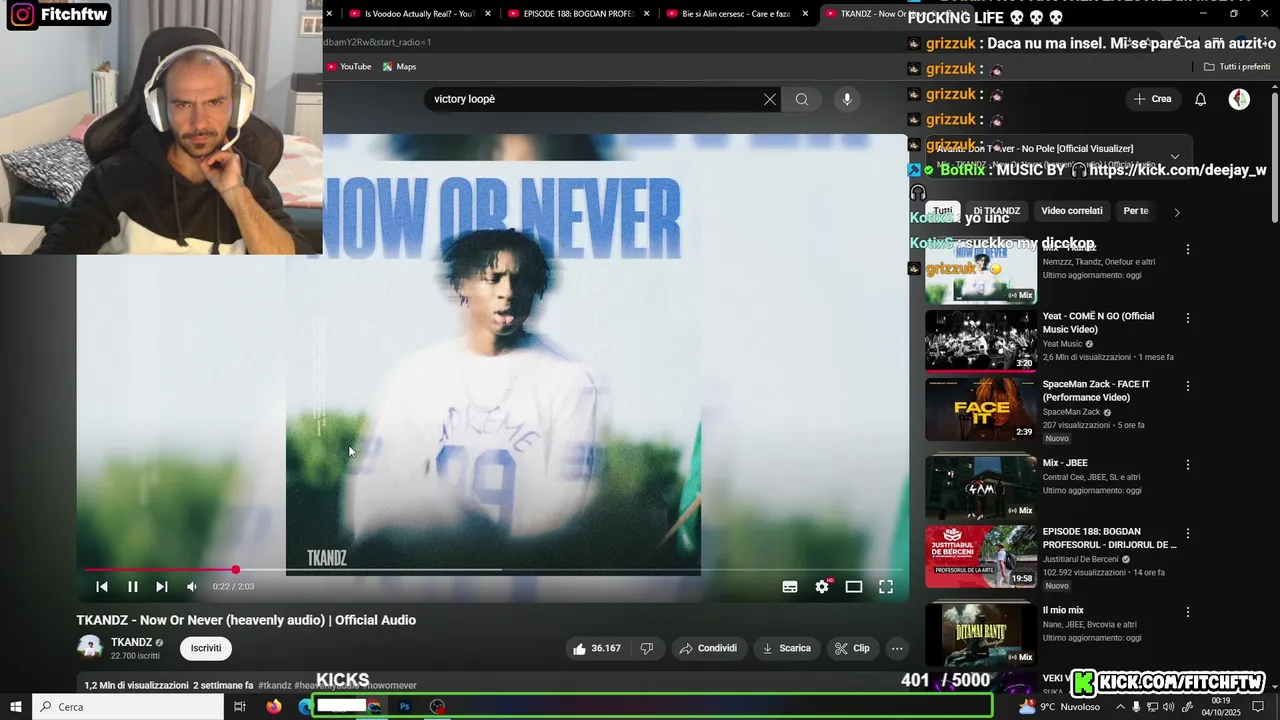Open the player settings gear
Viewport: 1280px width, 720px height.
(822, 587)
